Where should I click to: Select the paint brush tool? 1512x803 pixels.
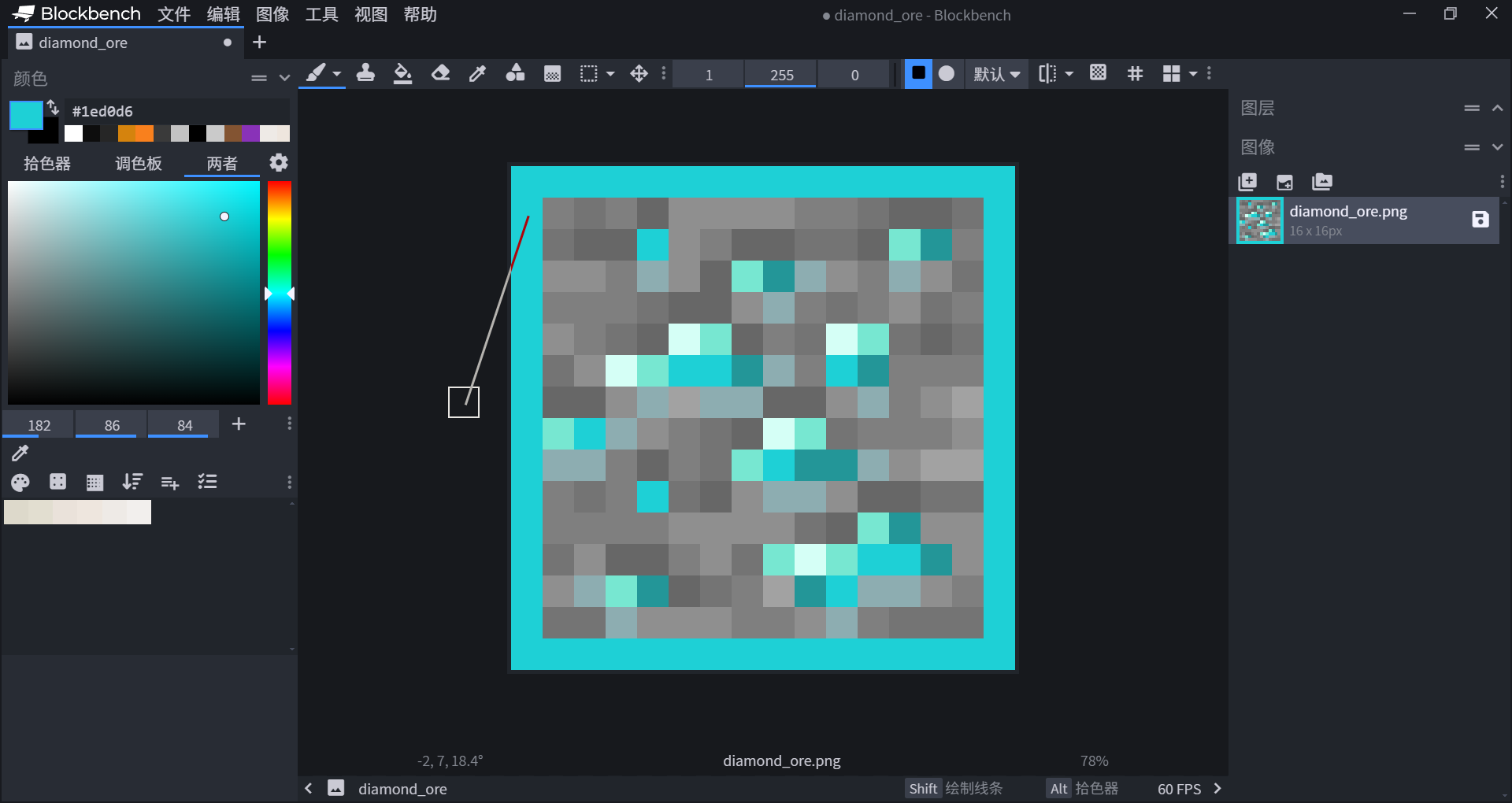click(x=316, y=73)
